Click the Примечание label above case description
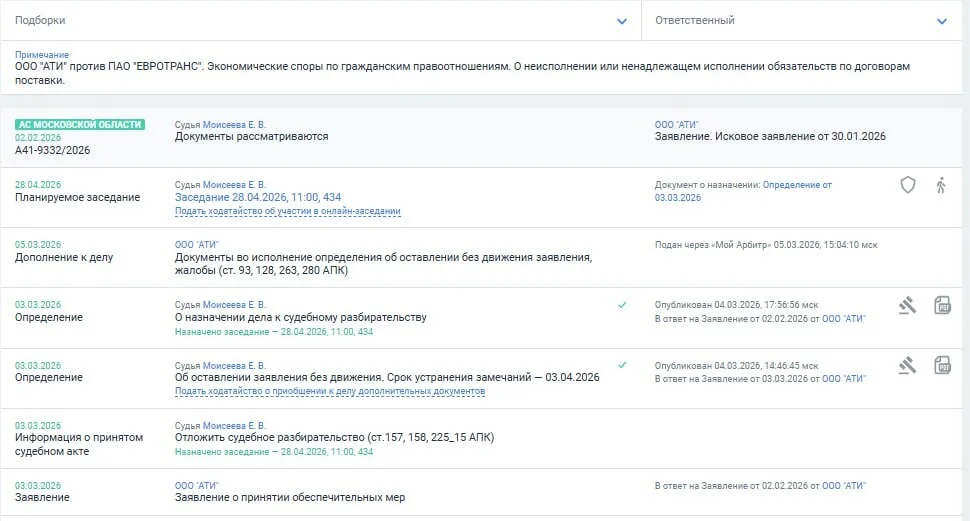The height and width of the screenshot is (521, 970). point(41,54)
